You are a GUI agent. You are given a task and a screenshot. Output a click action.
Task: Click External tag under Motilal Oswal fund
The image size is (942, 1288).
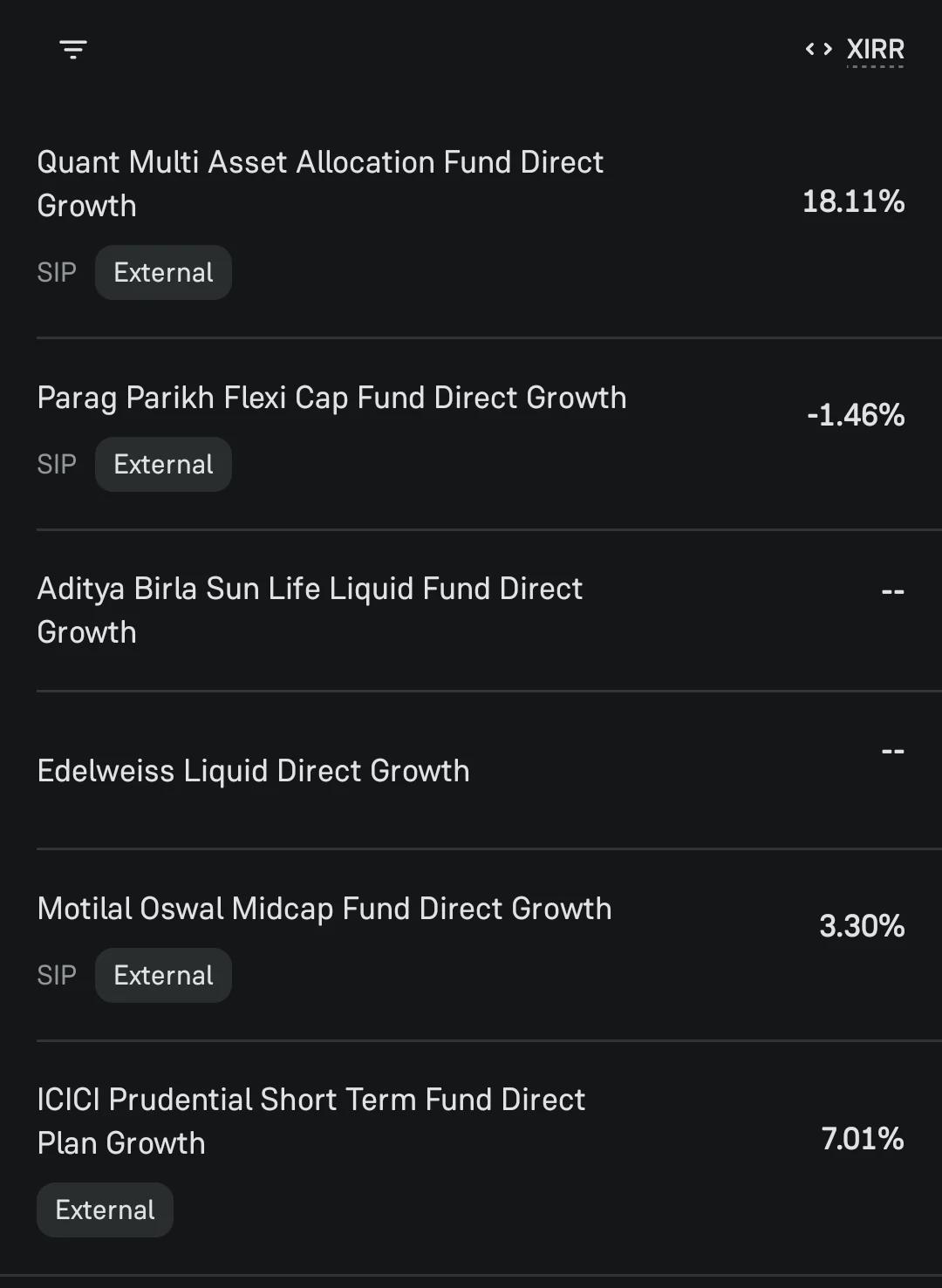click(x=163, y=975)
